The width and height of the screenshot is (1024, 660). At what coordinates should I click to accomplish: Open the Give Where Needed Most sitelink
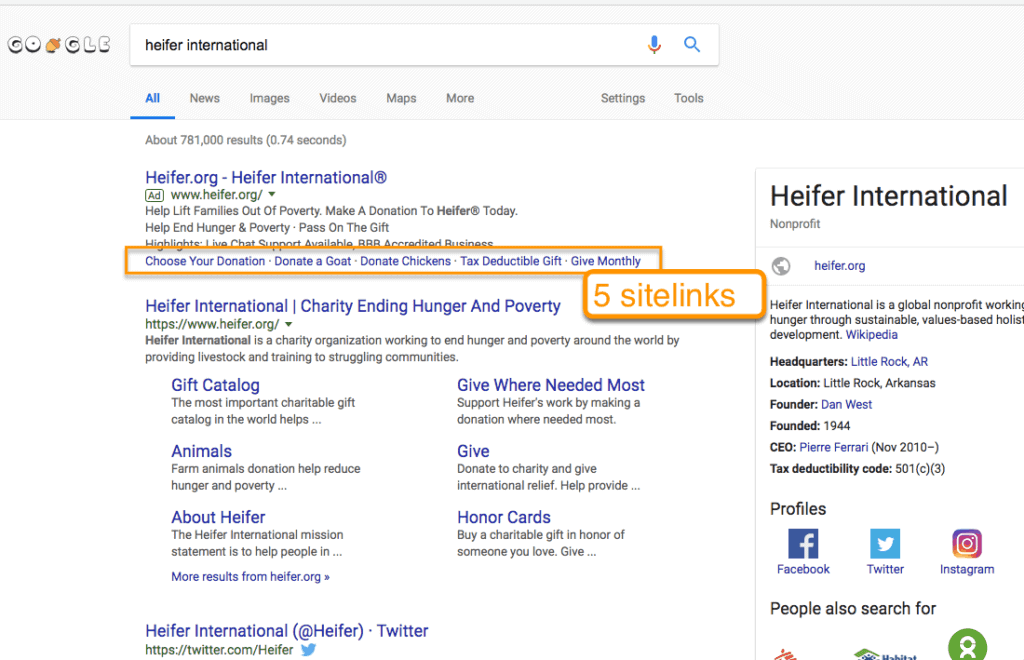click(551, 385)
